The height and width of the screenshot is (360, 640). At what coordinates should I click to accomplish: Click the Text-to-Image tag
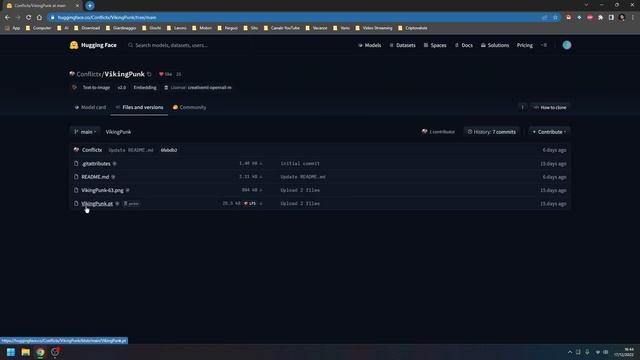96,87
